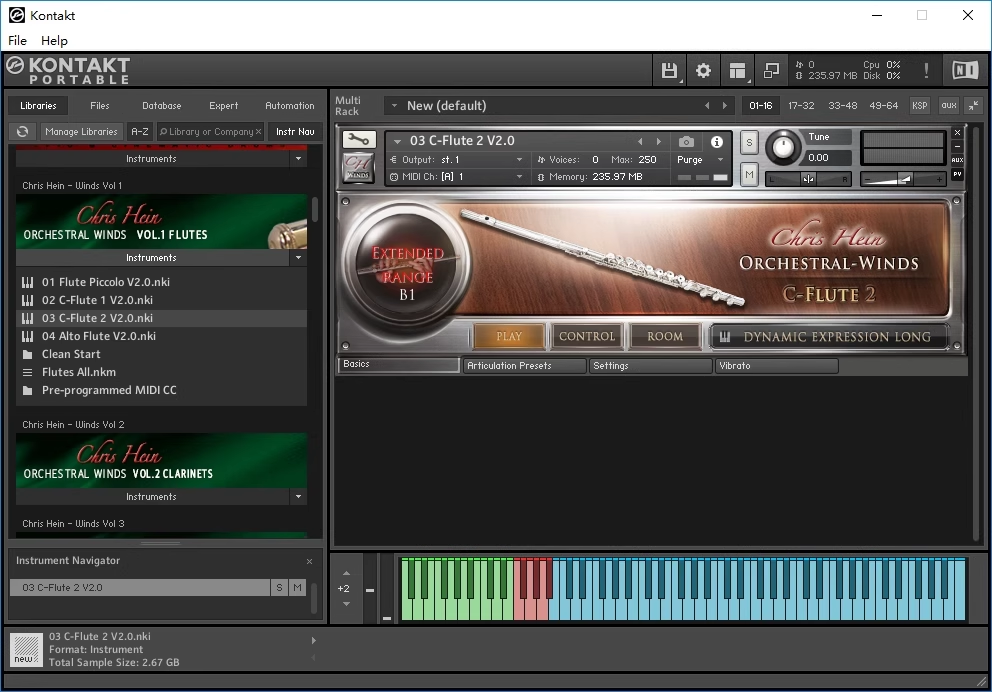The height and width of the screenshot is (692, 992).
Task: Solo the 03 C-Flute 2 instrument
Action: pos(749,143)
